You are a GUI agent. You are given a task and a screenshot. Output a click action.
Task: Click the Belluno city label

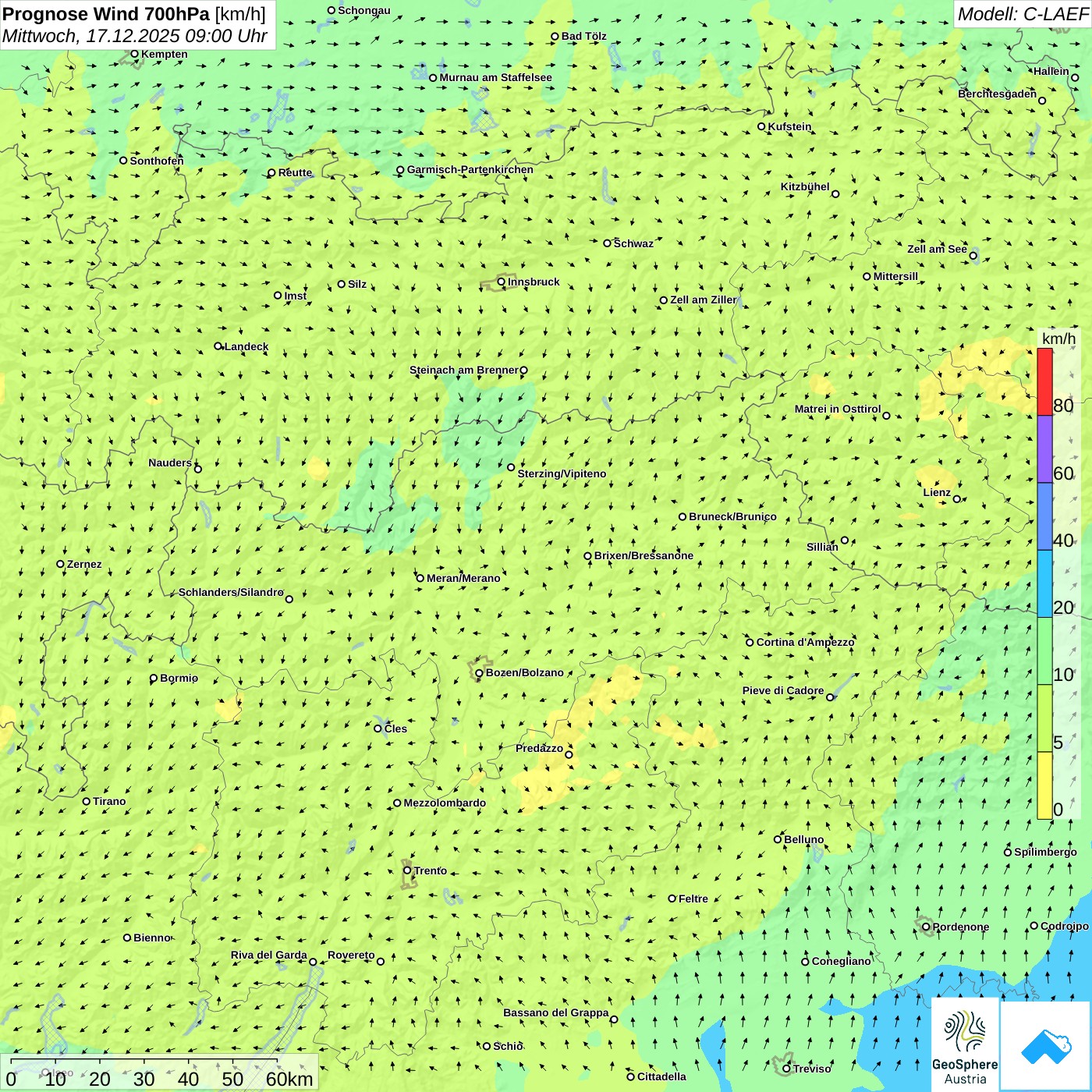click(x=803, y=839)
